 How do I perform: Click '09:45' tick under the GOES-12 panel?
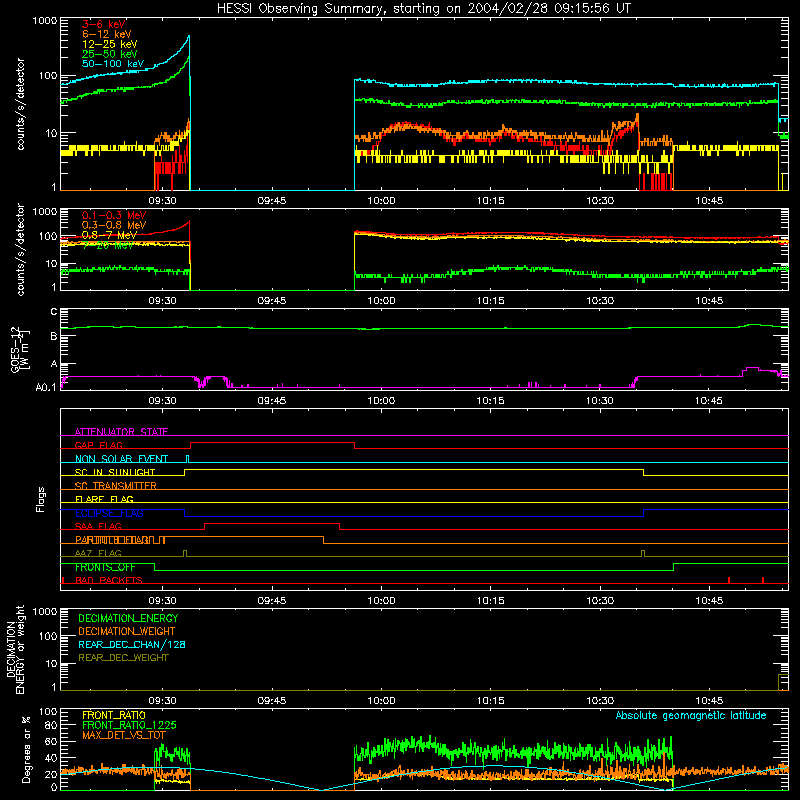[271, 401]
